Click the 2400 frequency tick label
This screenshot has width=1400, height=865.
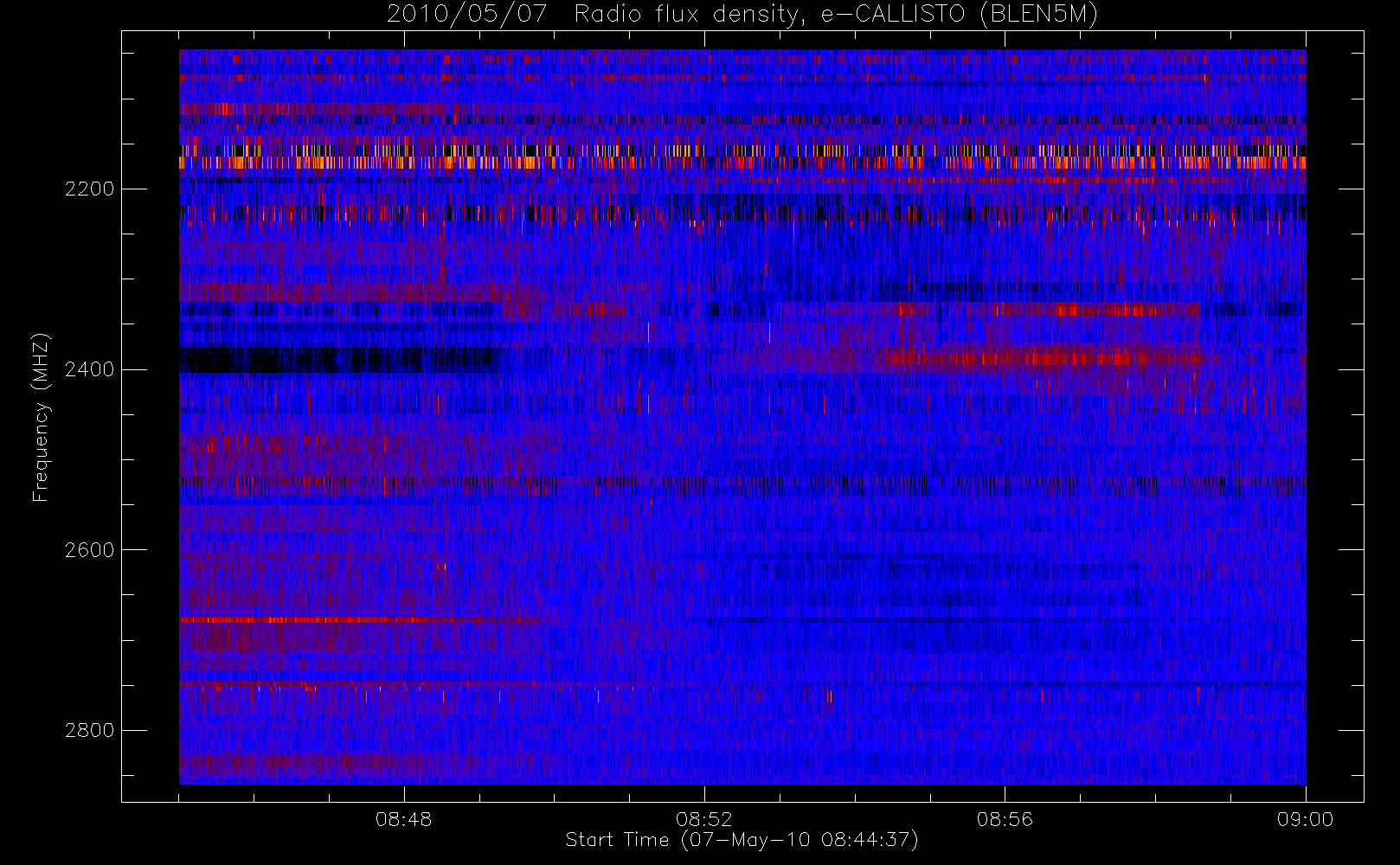(x=89, y=370)
